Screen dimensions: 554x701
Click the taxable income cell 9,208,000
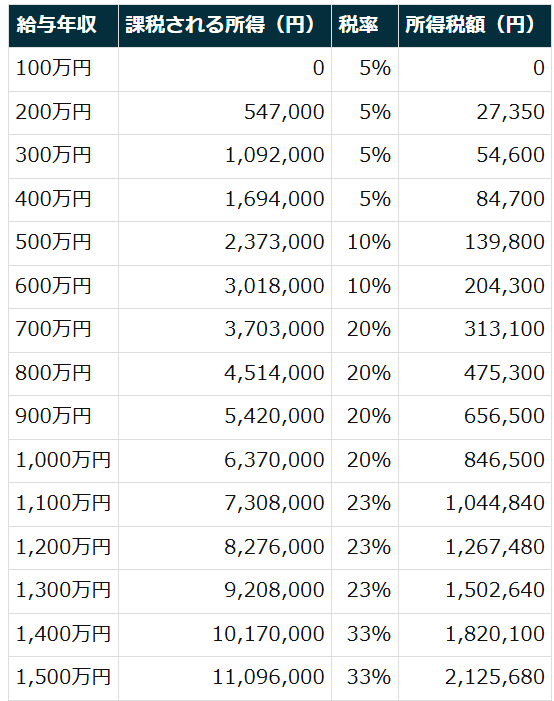point(225,590)
